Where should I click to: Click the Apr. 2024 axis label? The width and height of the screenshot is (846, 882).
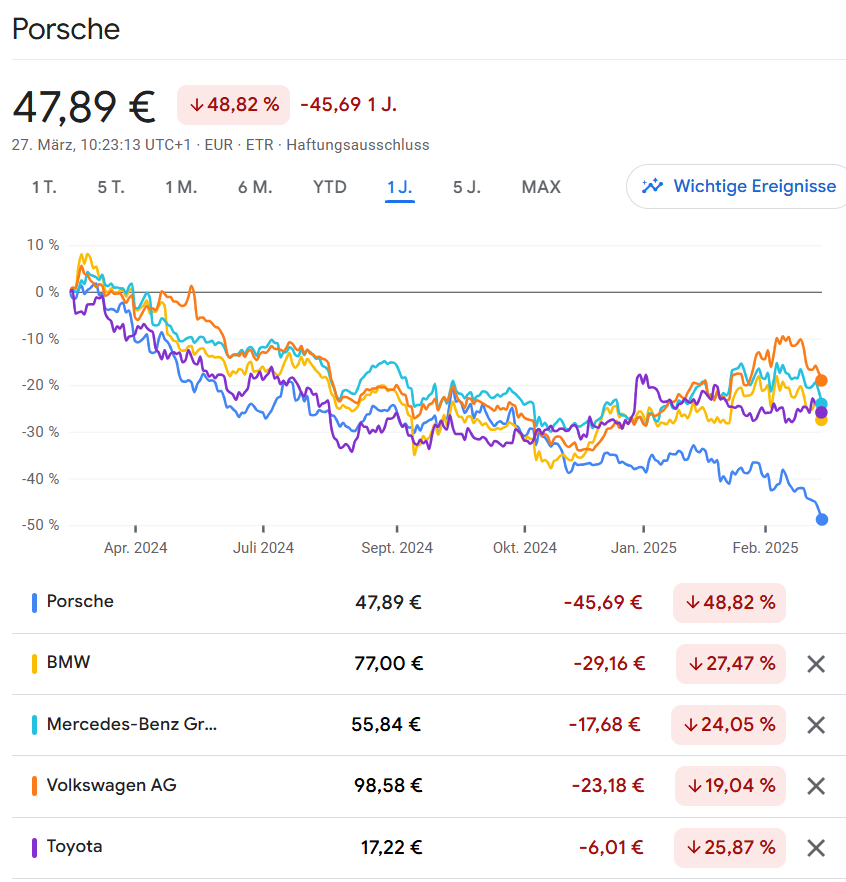click(x=136, y=548)
